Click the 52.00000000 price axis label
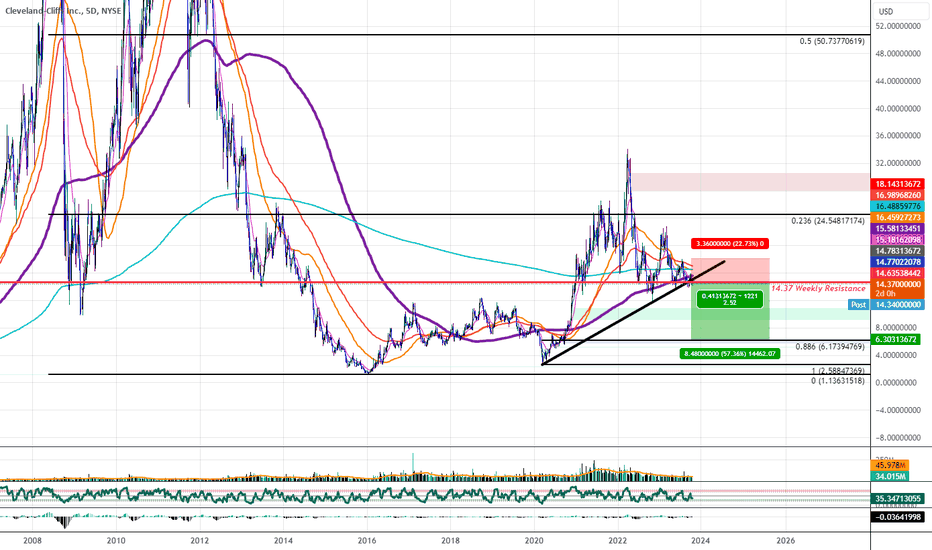This screenshot has width=932, height=550. 898,26
